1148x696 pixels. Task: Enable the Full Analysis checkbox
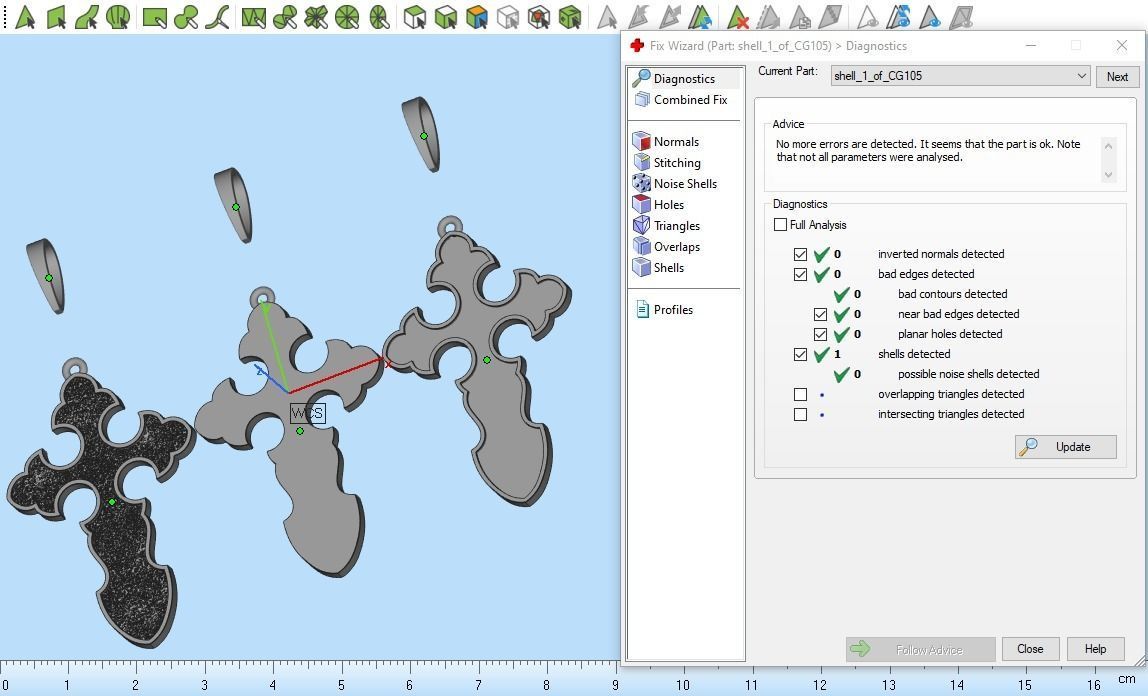(x=780, y=225)
